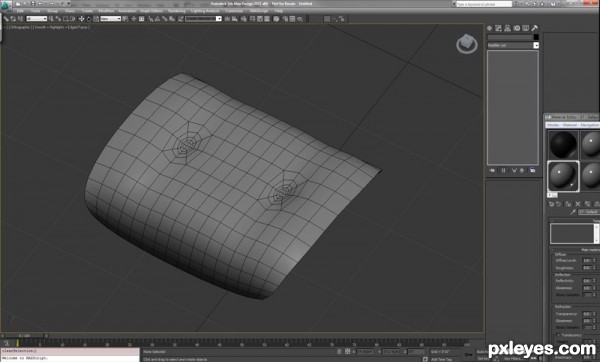Choose the Select and Rotate tool

click(x=89, y=19)
